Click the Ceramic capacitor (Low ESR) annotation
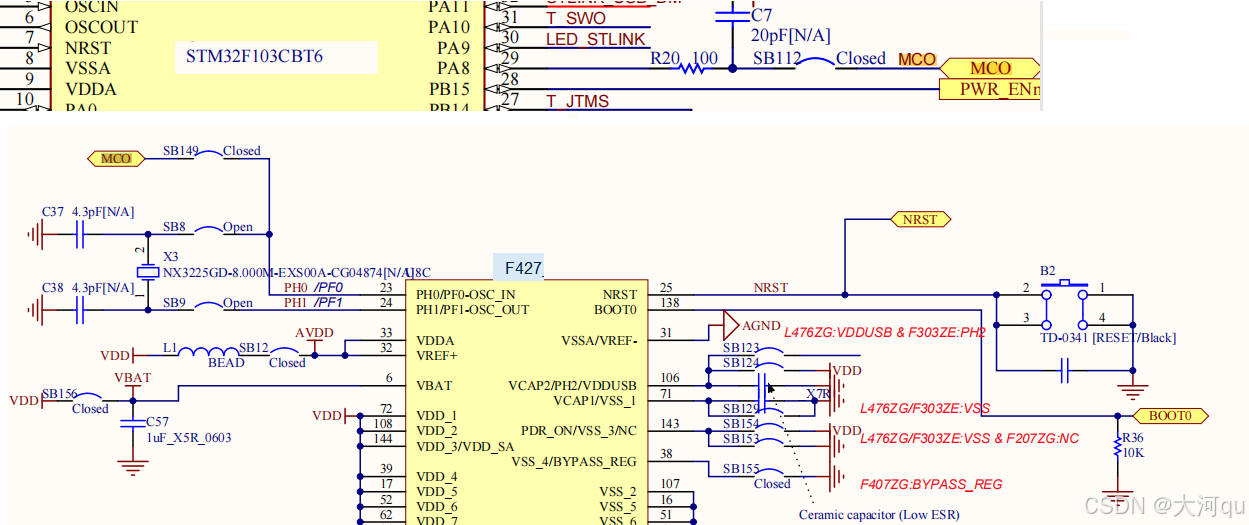1249x525 pixels. coord(881,515)
